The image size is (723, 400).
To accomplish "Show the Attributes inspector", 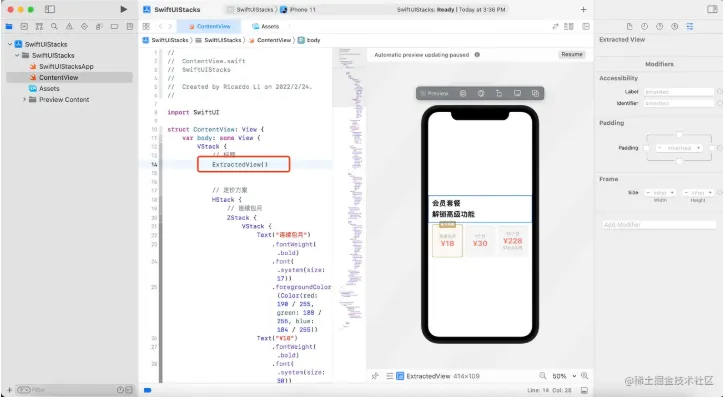I will [x=690, y=27].
